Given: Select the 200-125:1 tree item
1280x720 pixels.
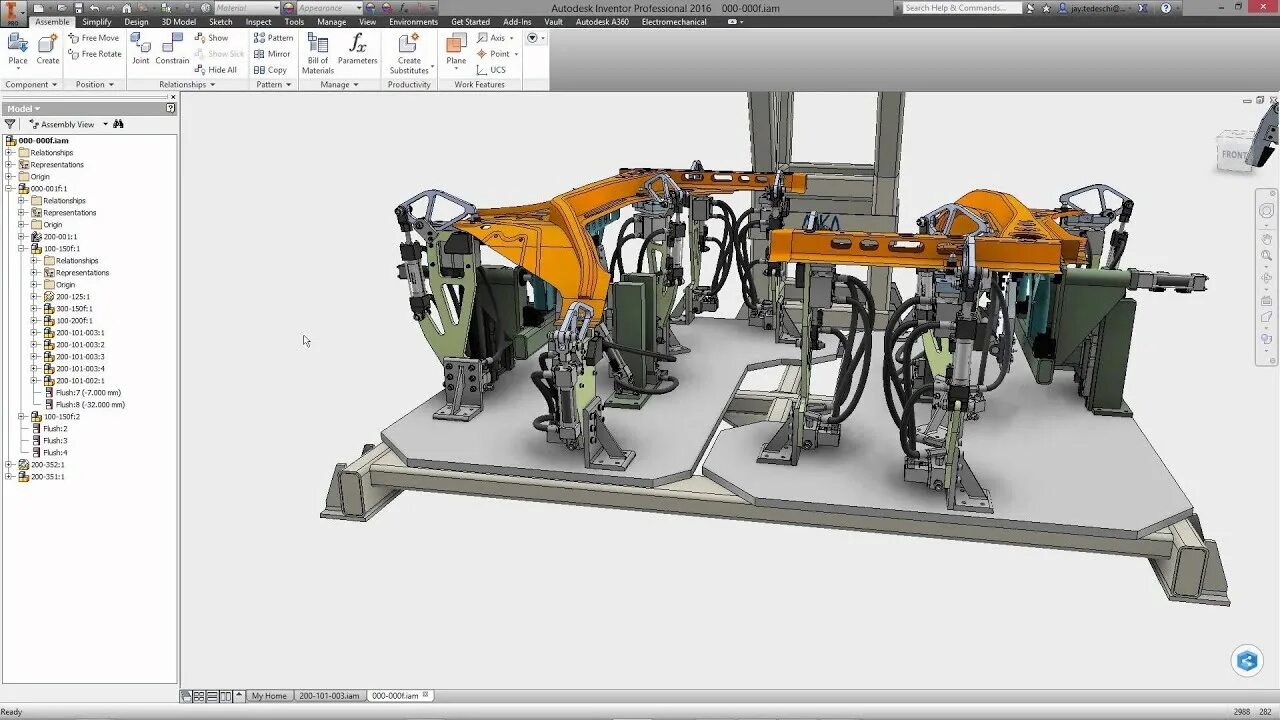Looking at the screenshot, I should click(x=66, y=296).
